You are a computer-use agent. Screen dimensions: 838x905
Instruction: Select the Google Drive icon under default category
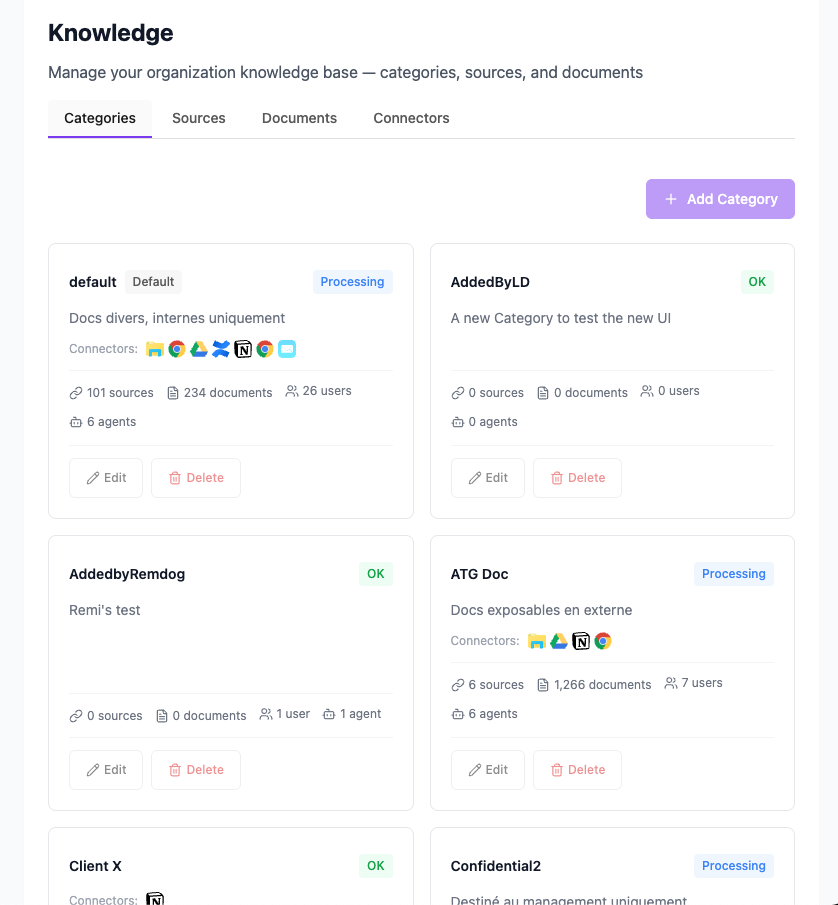(x=199, y=348)
